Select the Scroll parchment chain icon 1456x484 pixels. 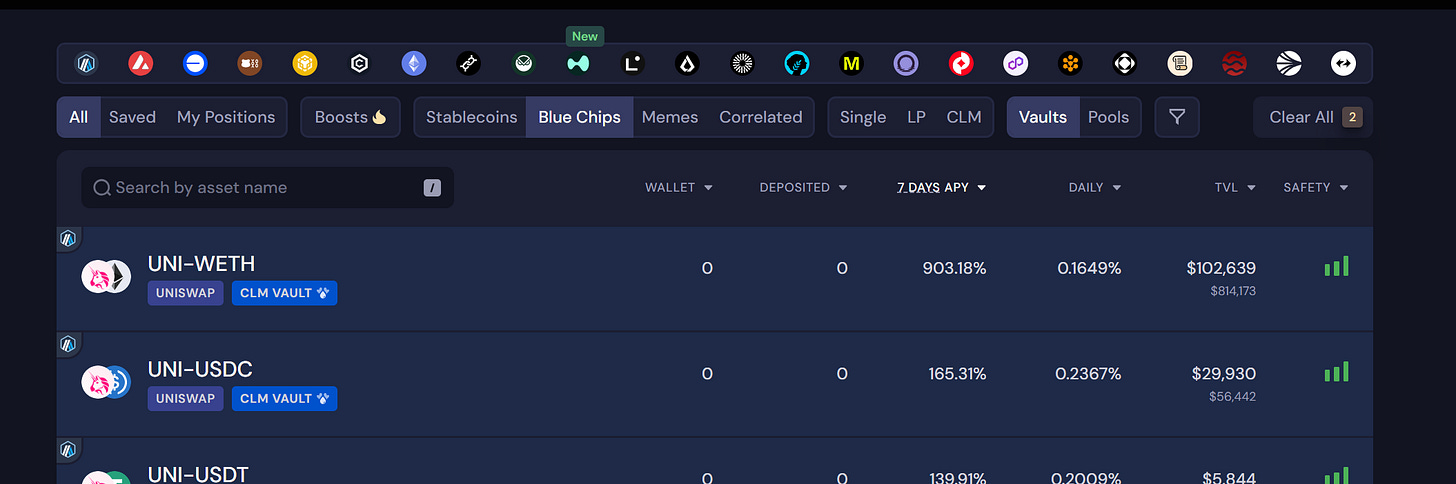[1180, 64]
